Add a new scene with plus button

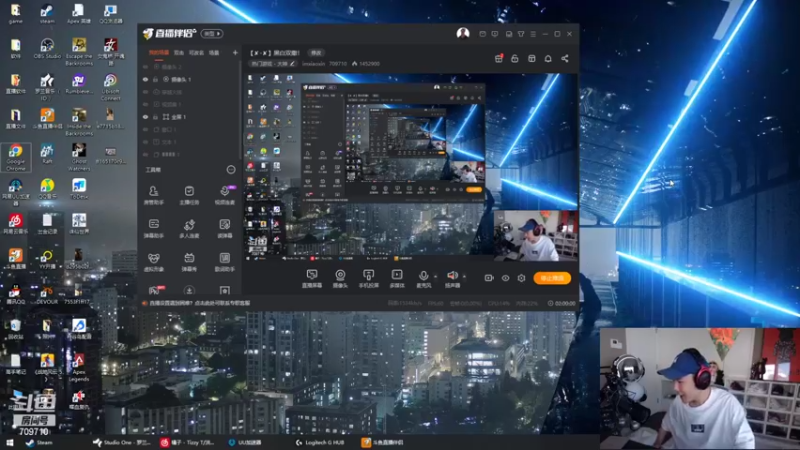pyautogui.click(x=235, y=53)
